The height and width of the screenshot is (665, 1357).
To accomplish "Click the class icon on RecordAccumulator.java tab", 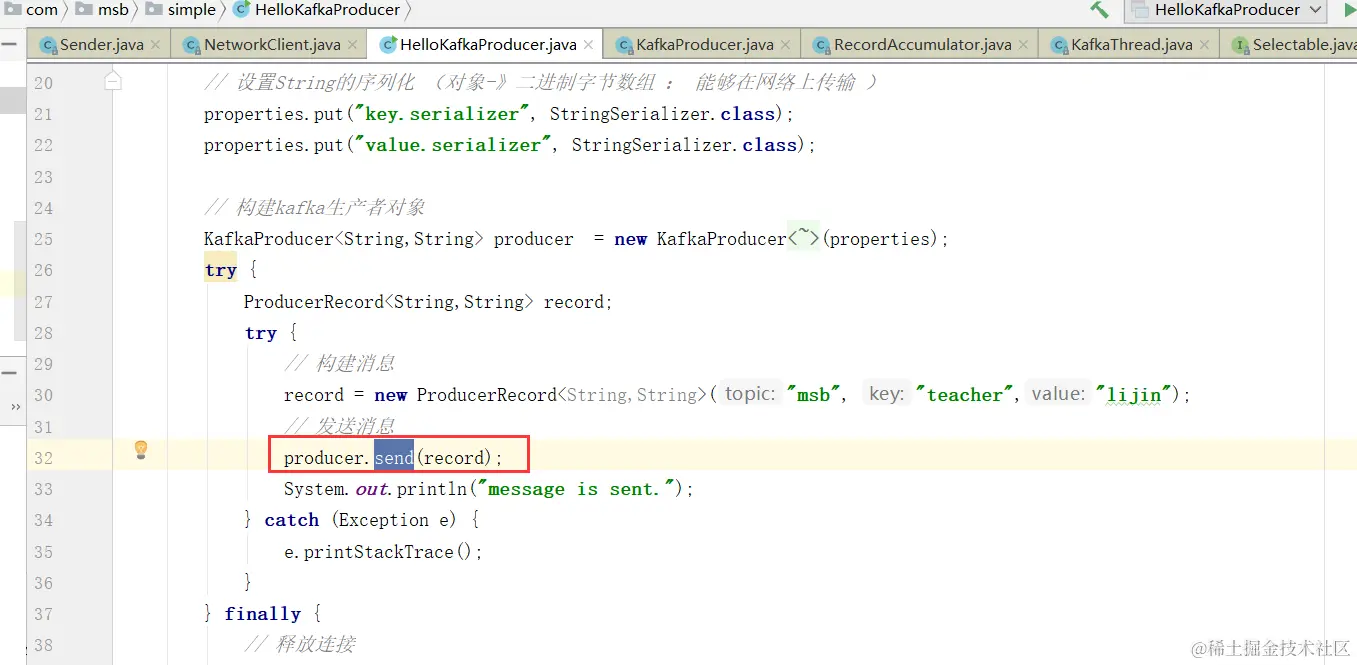I will click(x=822, y=45).
